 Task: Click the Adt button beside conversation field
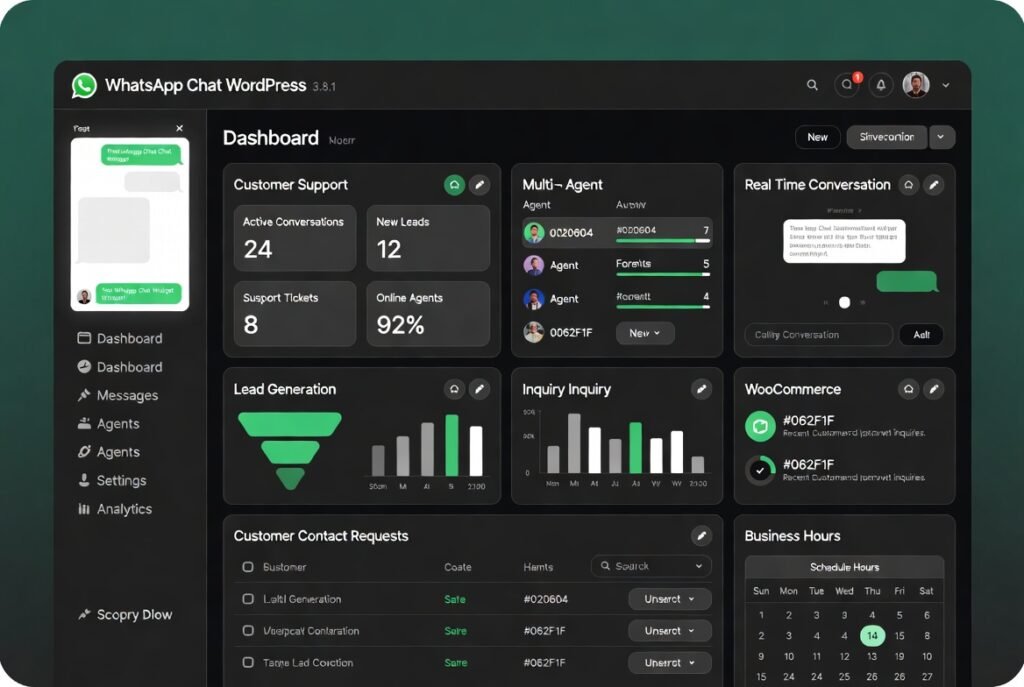[921, 334]
